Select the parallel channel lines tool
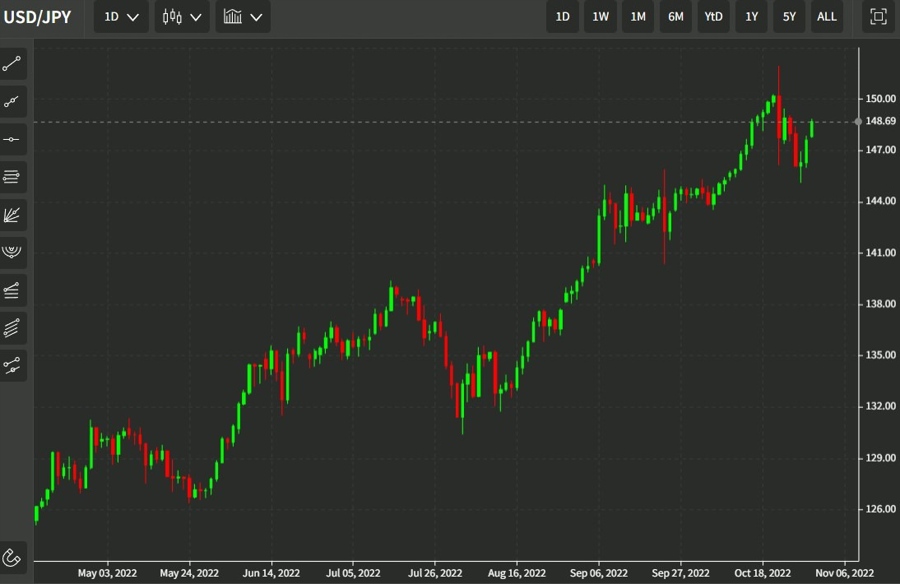Image resolution: width=900 pixels, height=584 pixels. click(x=12, y=328)
